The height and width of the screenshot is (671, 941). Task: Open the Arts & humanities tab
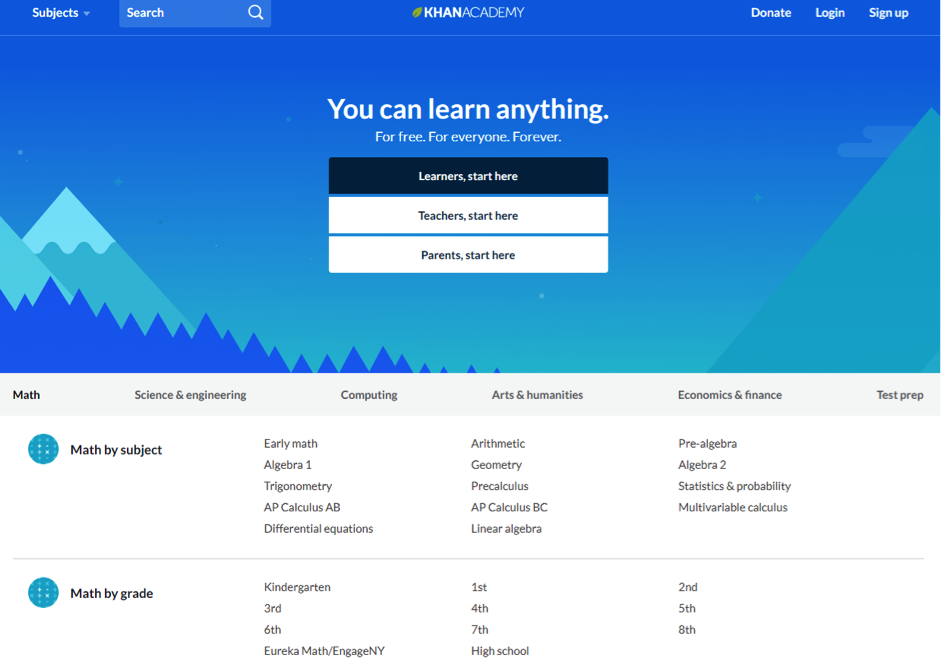click(x=537, y=395)
